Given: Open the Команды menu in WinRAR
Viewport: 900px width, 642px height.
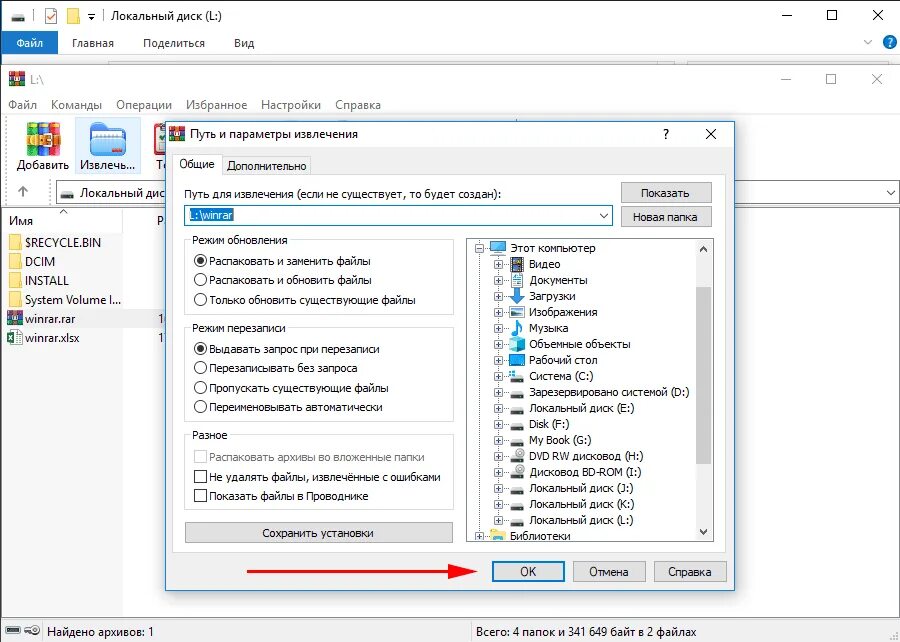Looking at the screenshot, I should coord(76,105).
